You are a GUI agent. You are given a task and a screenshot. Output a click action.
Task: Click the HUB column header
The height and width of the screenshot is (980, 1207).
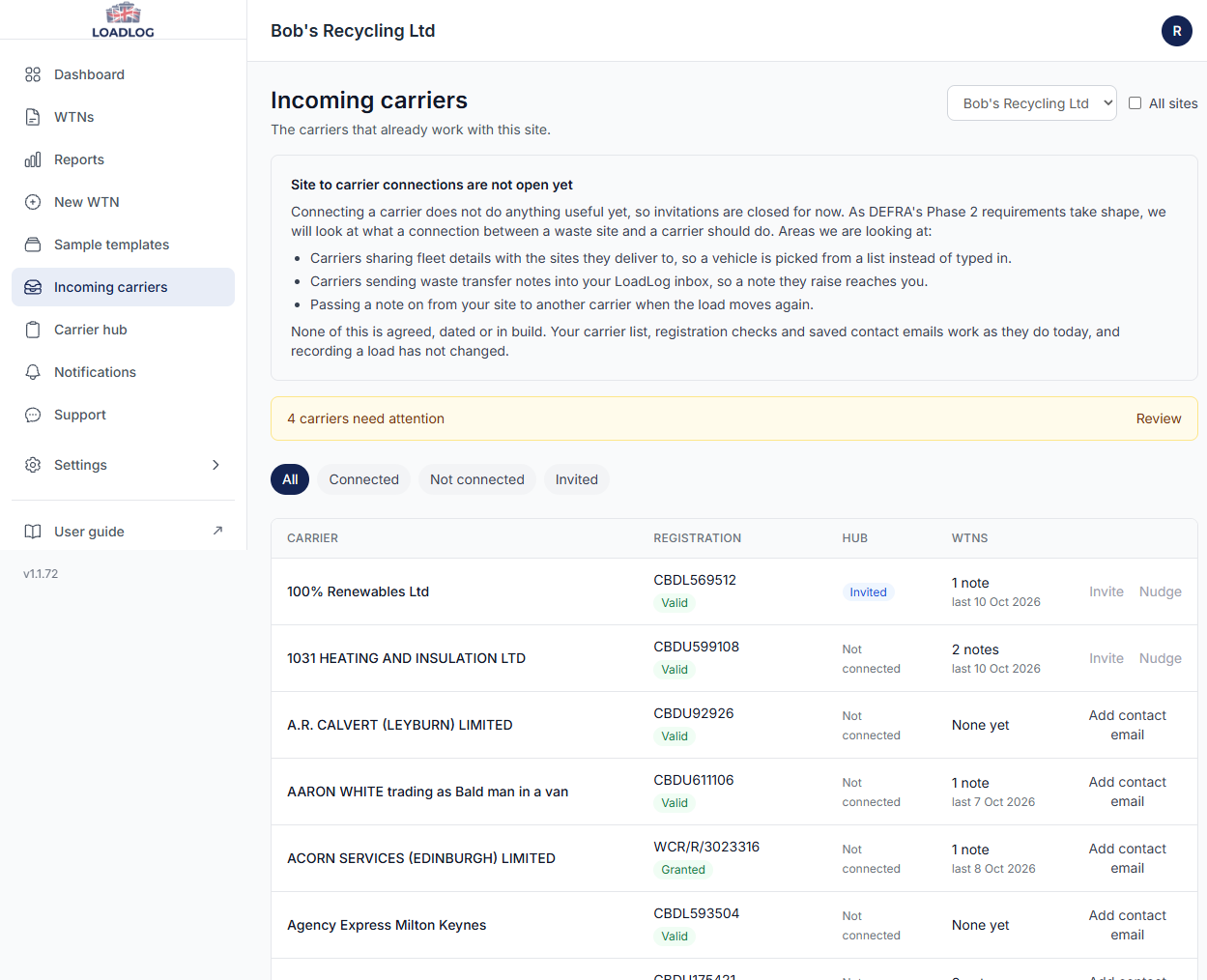(x=855, y=538)
